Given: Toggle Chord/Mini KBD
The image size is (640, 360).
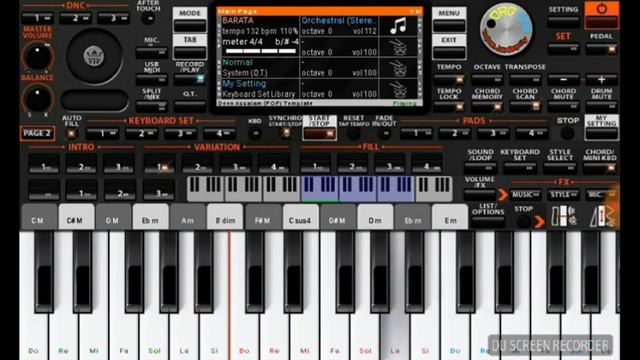Looking at the screenshot, I should pyautogui.click(x=600, y=168).
